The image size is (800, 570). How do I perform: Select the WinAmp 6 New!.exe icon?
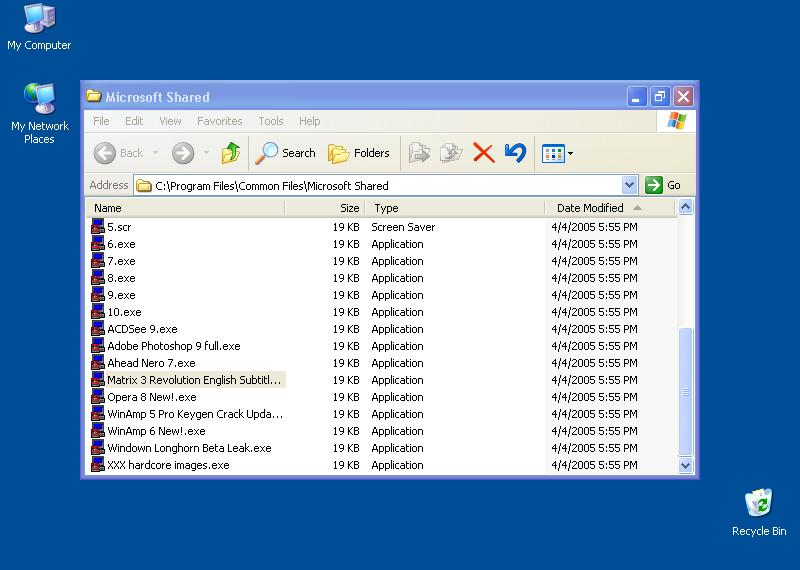click(98, 431)
